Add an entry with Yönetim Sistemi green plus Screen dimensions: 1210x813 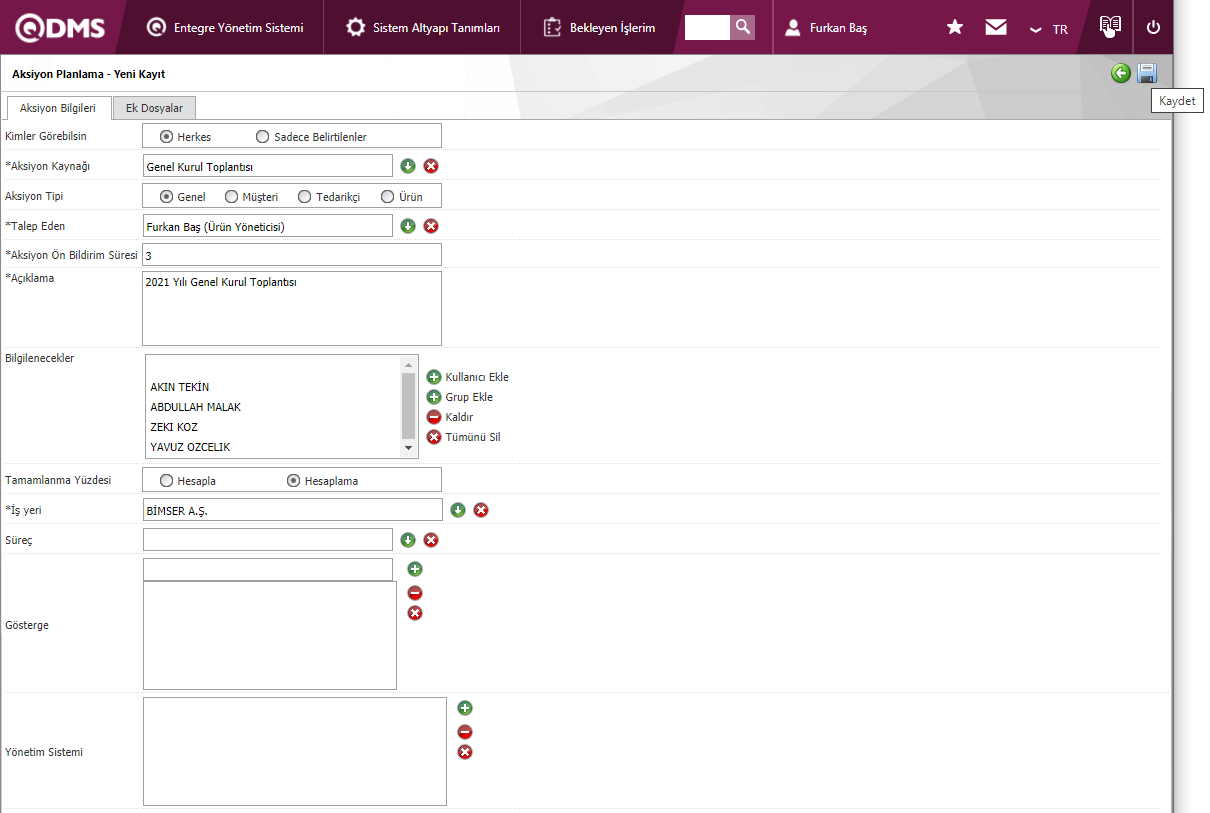[465, 708]
